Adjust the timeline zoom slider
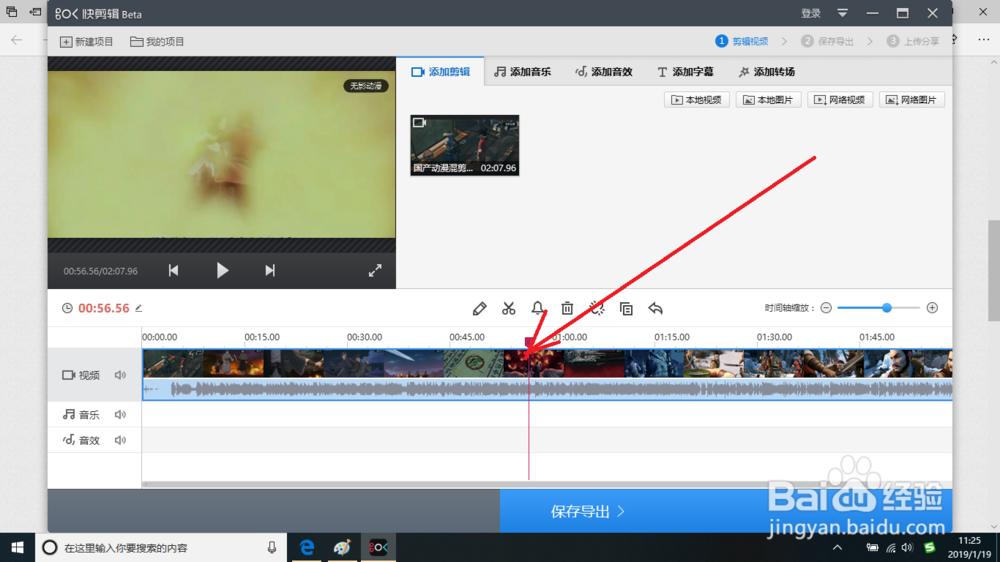This screenshot has height=562, width=1000. (886, 308)
